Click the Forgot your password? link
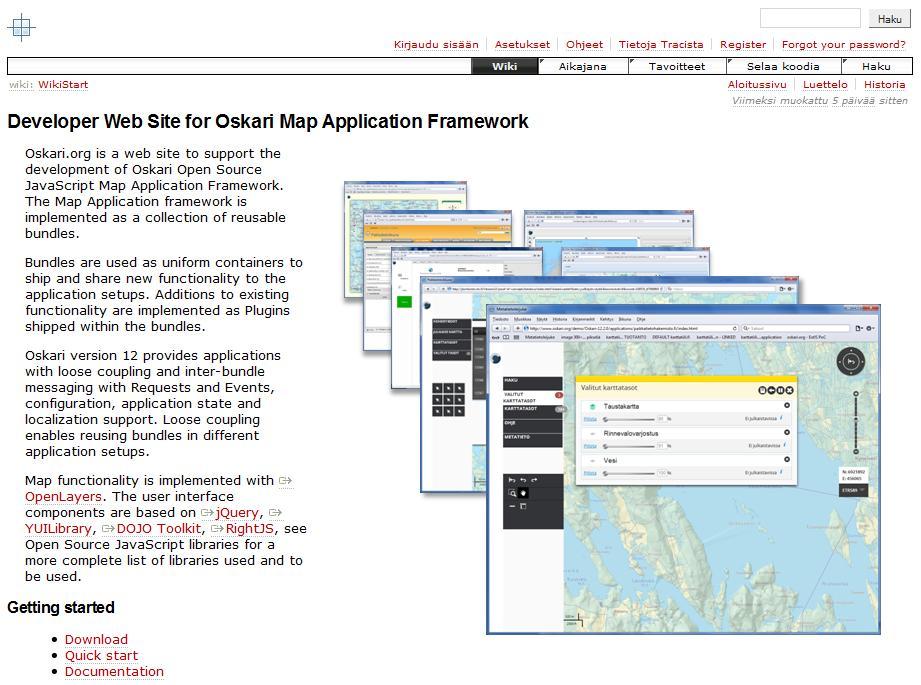 click(843, 45)
